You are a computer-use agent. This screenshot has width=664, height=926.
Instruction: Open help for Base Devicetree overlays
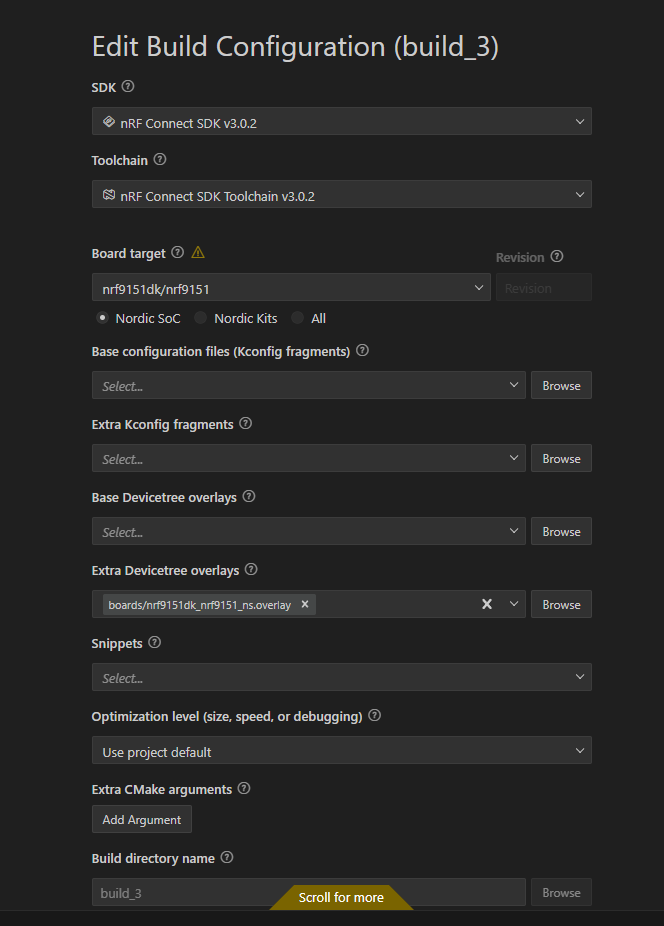point(249,496)
